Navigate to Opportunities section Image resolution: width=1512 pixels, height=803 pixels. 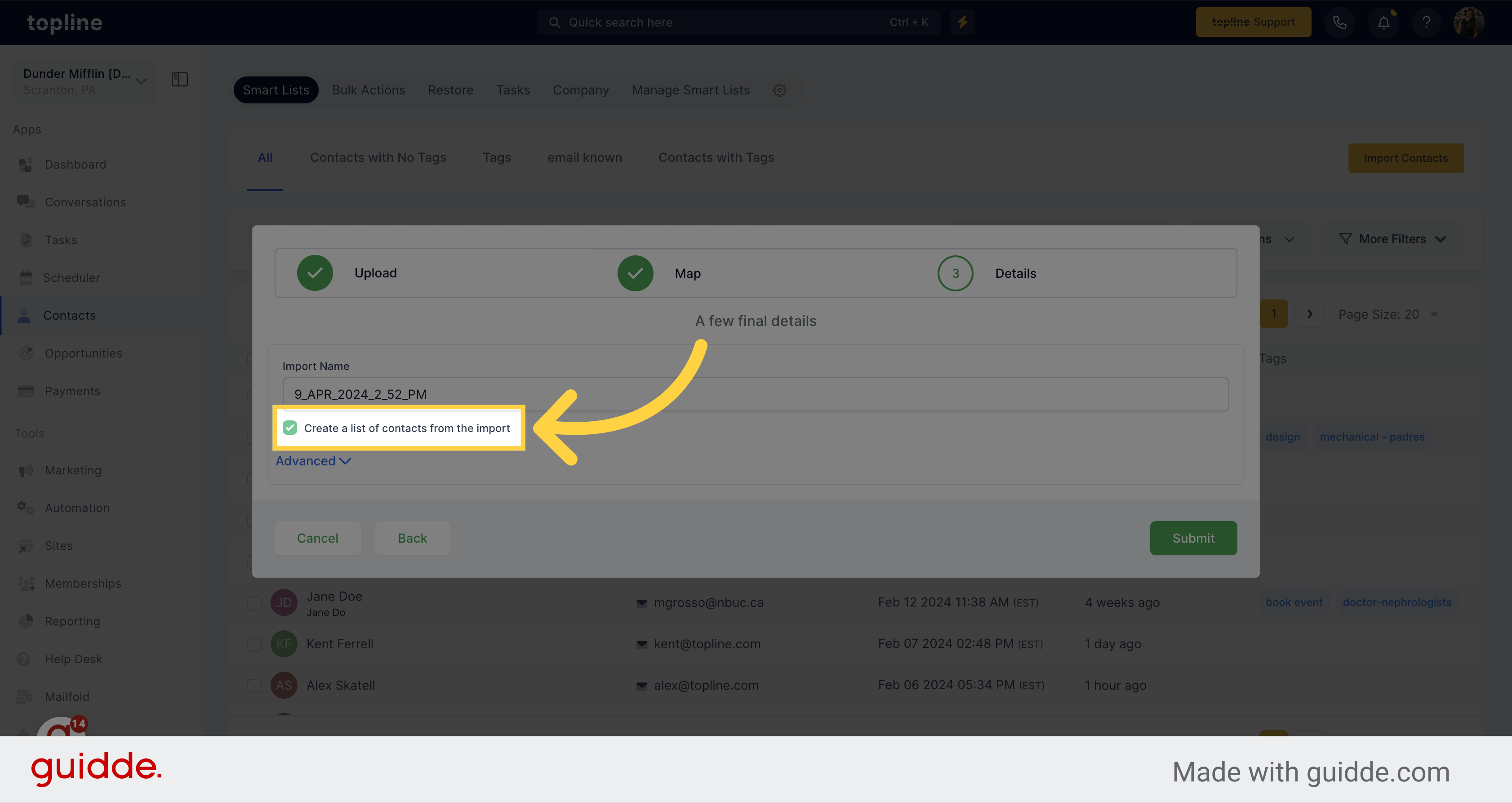(x=84, y=352)
